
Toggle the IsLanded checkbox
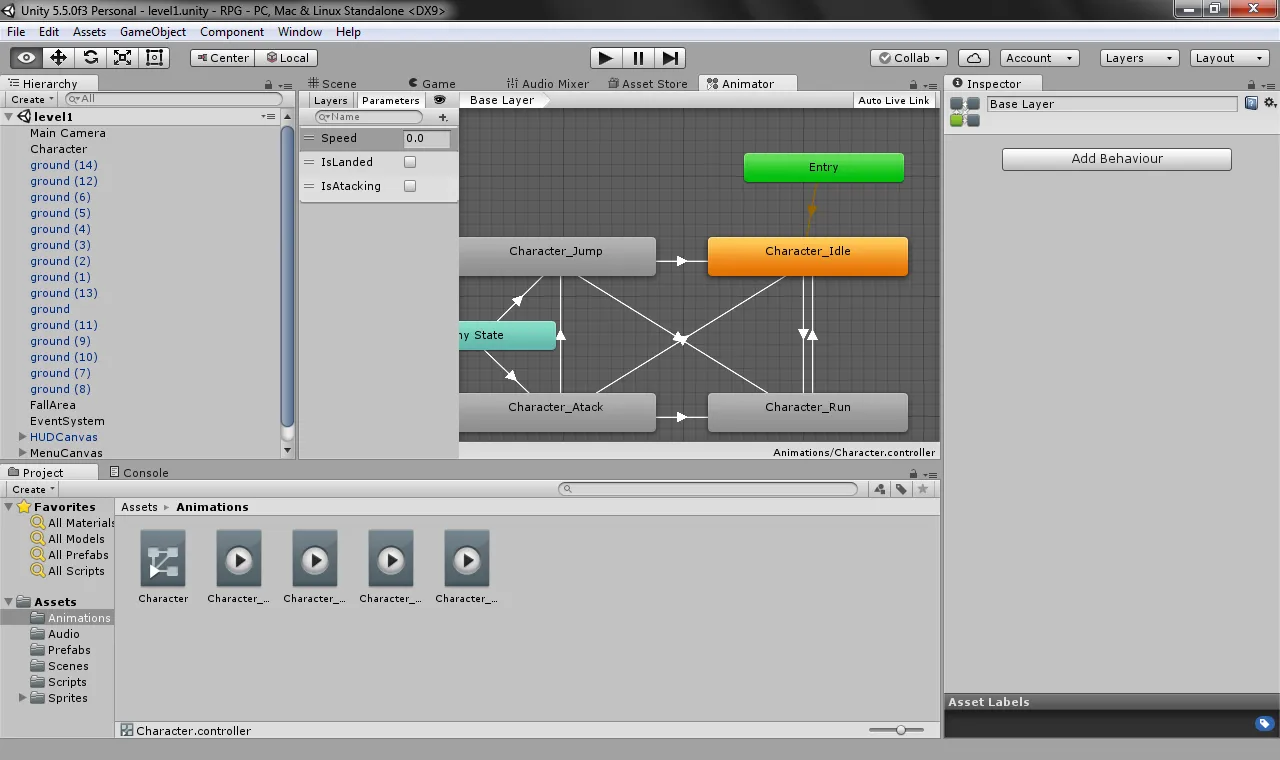[410, 162]
